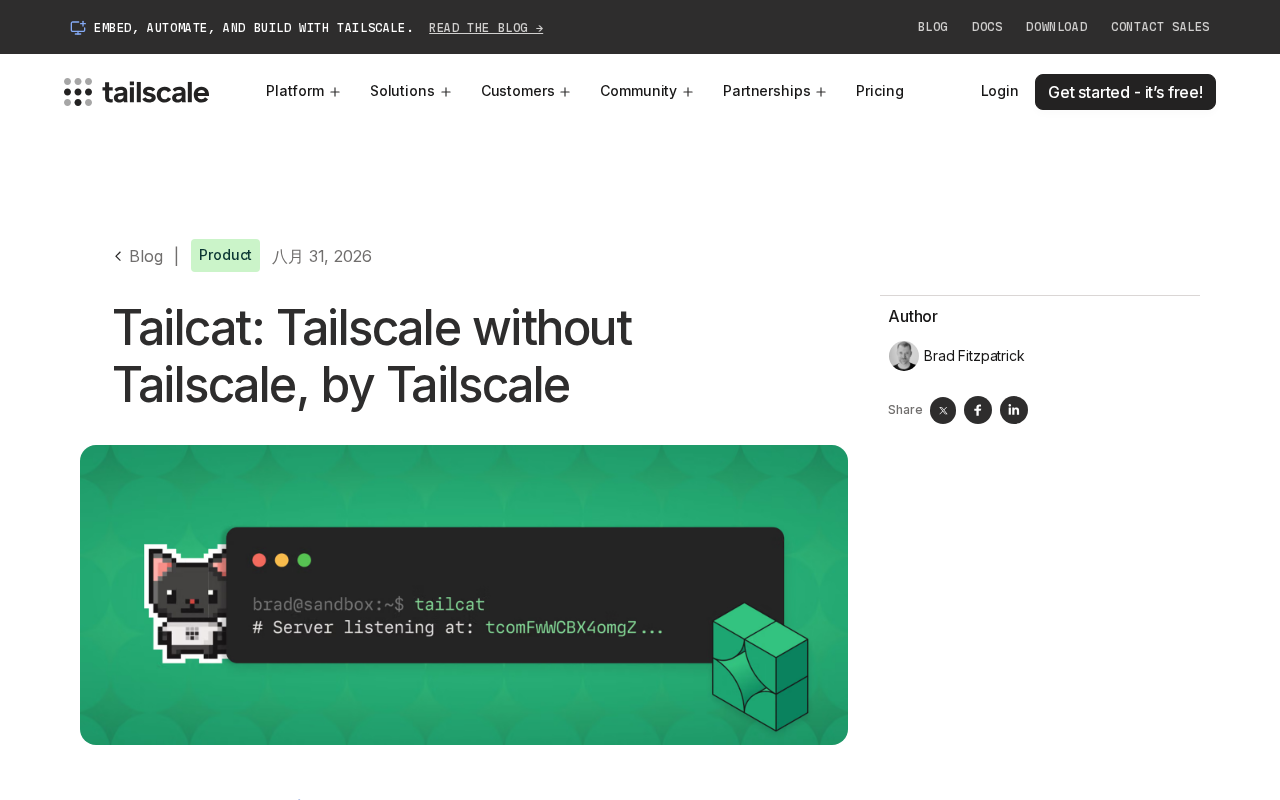
Task: Click the Share label
Action: coord(905,410)
